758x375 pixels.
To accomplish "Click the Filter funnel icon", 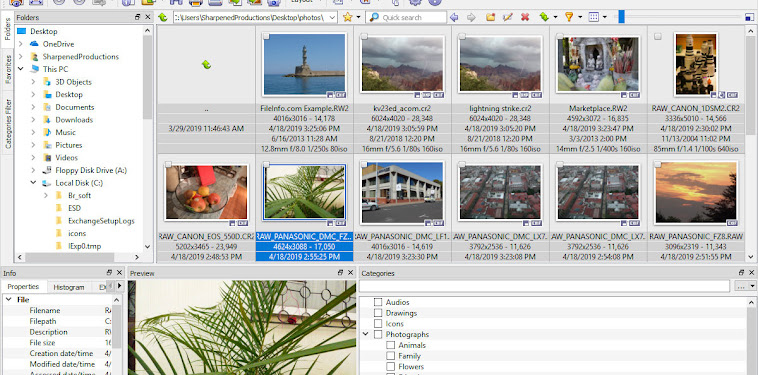I will pos(569,17).
